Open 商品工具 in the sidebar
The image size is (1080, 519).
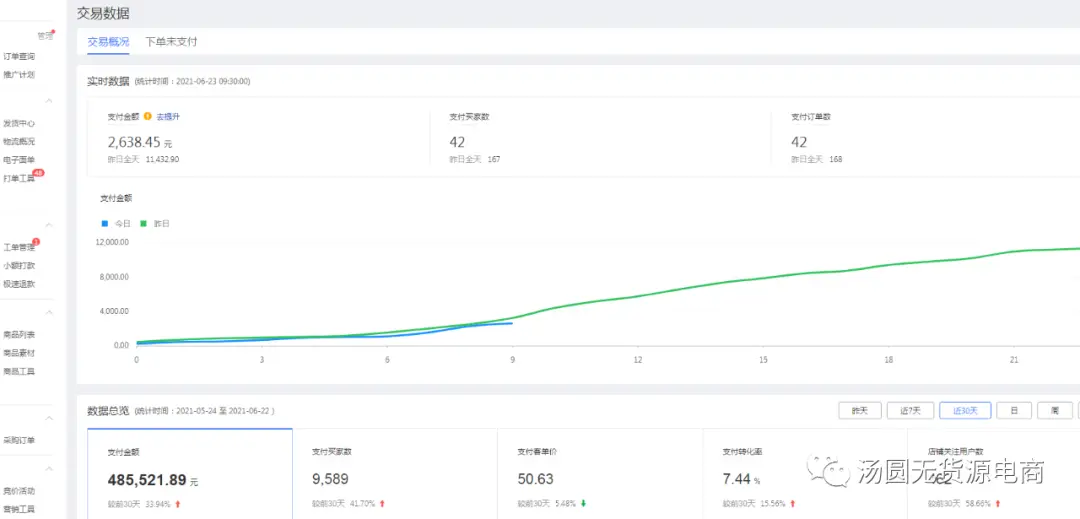(19, 372)
